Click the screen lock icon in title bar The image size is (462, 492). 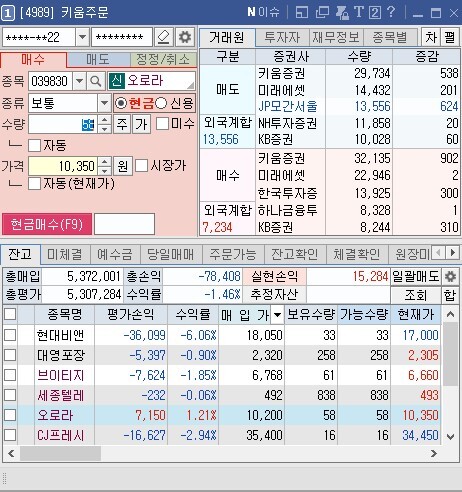pos(342,13)
